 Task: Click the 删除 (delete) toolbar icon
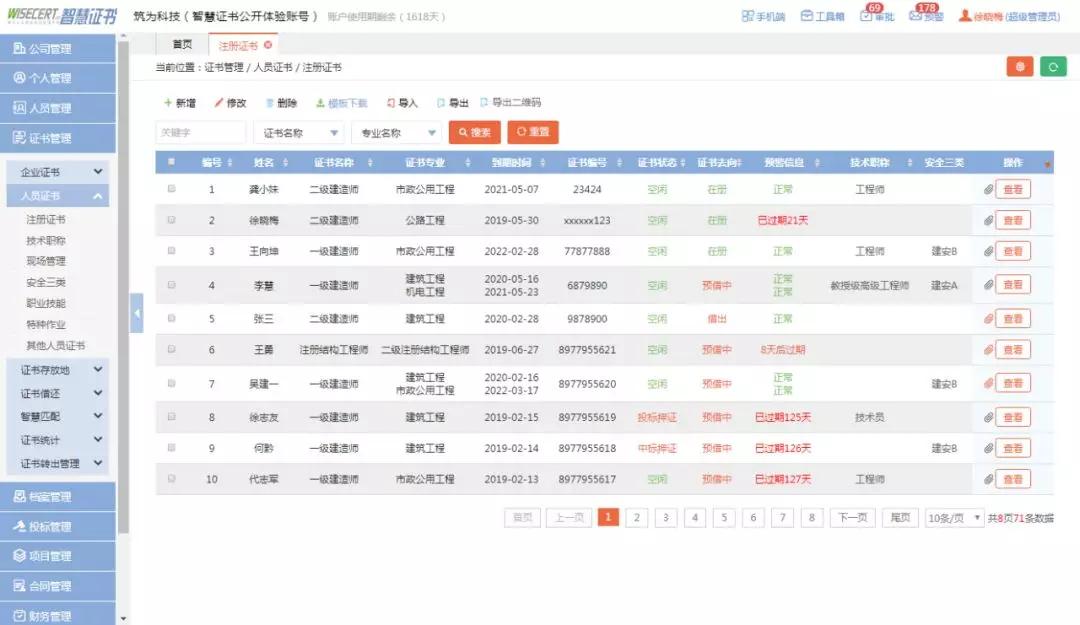click(x=269, y=103)
